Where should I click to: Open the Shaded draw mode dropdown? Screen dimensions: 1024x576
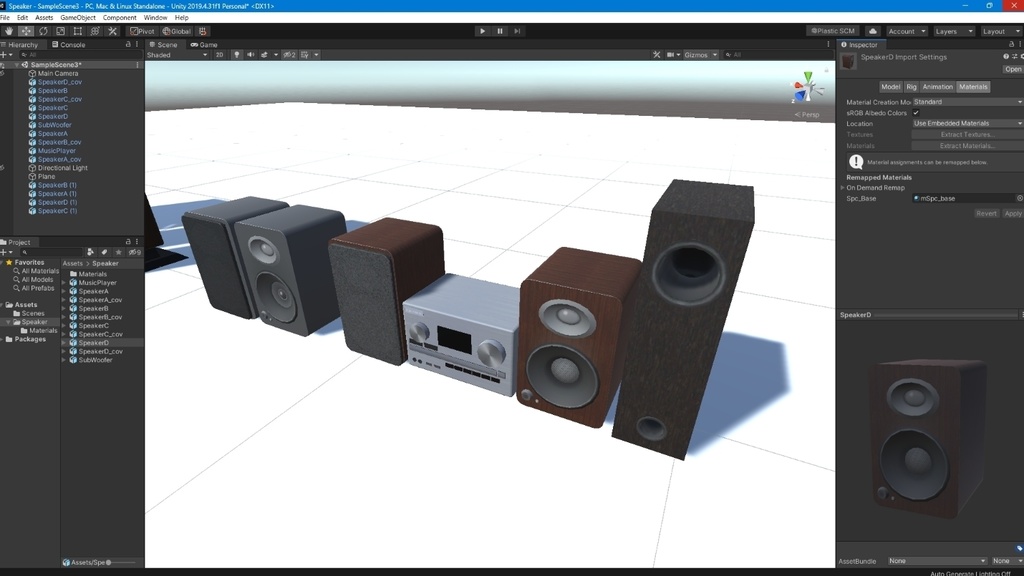tap(177, 55)
